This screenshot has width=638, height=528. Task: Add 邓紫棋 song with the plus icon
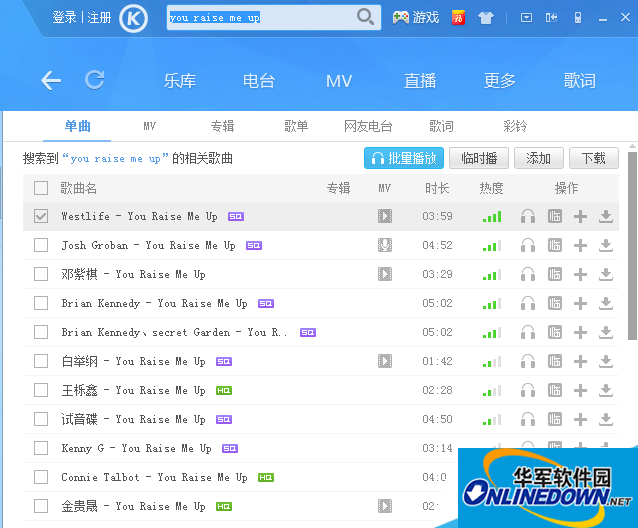click(580, 274)
